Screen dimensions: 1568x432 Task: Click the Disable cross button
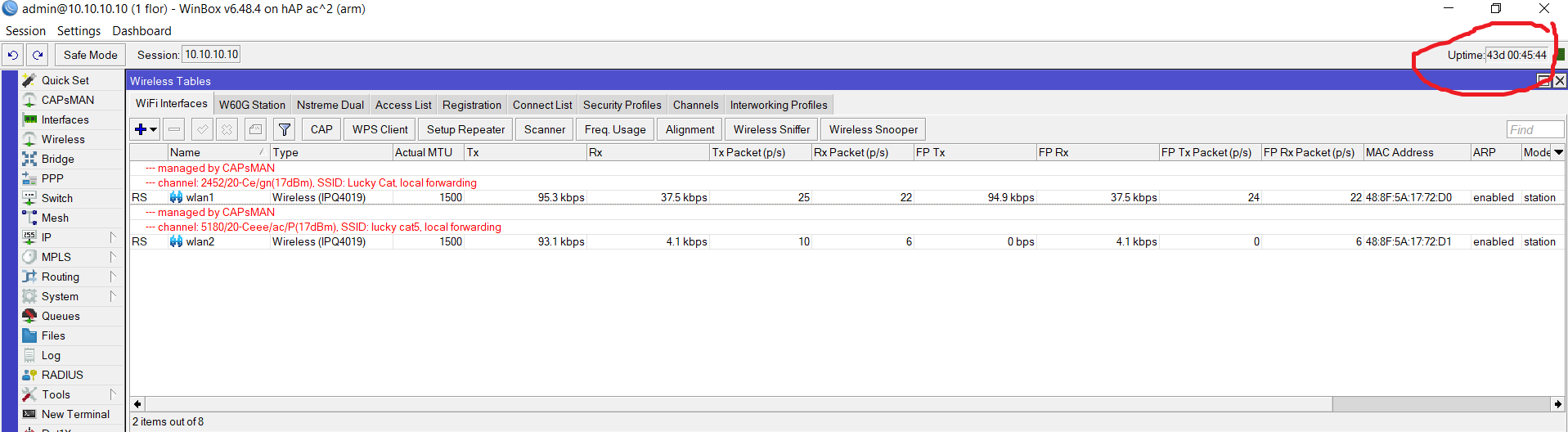point(227,129)
